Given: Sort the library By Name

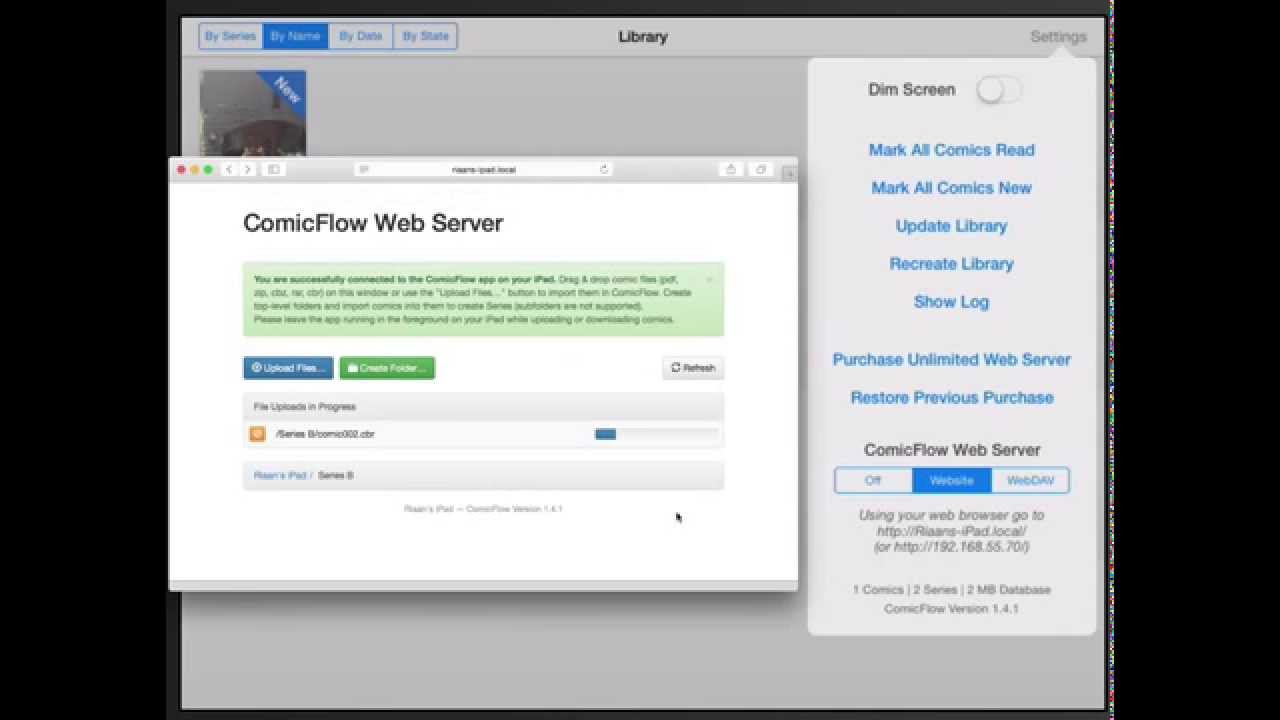Looking at the screenshot, I should click(x=296, y=36).
